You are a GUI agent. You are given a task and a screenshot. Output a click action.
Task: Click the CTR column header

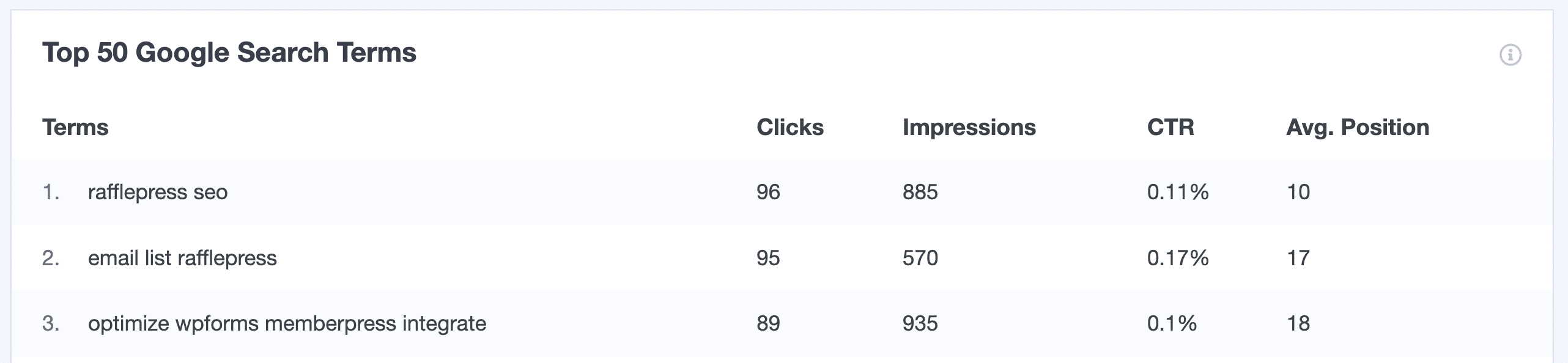(1170, 127)
